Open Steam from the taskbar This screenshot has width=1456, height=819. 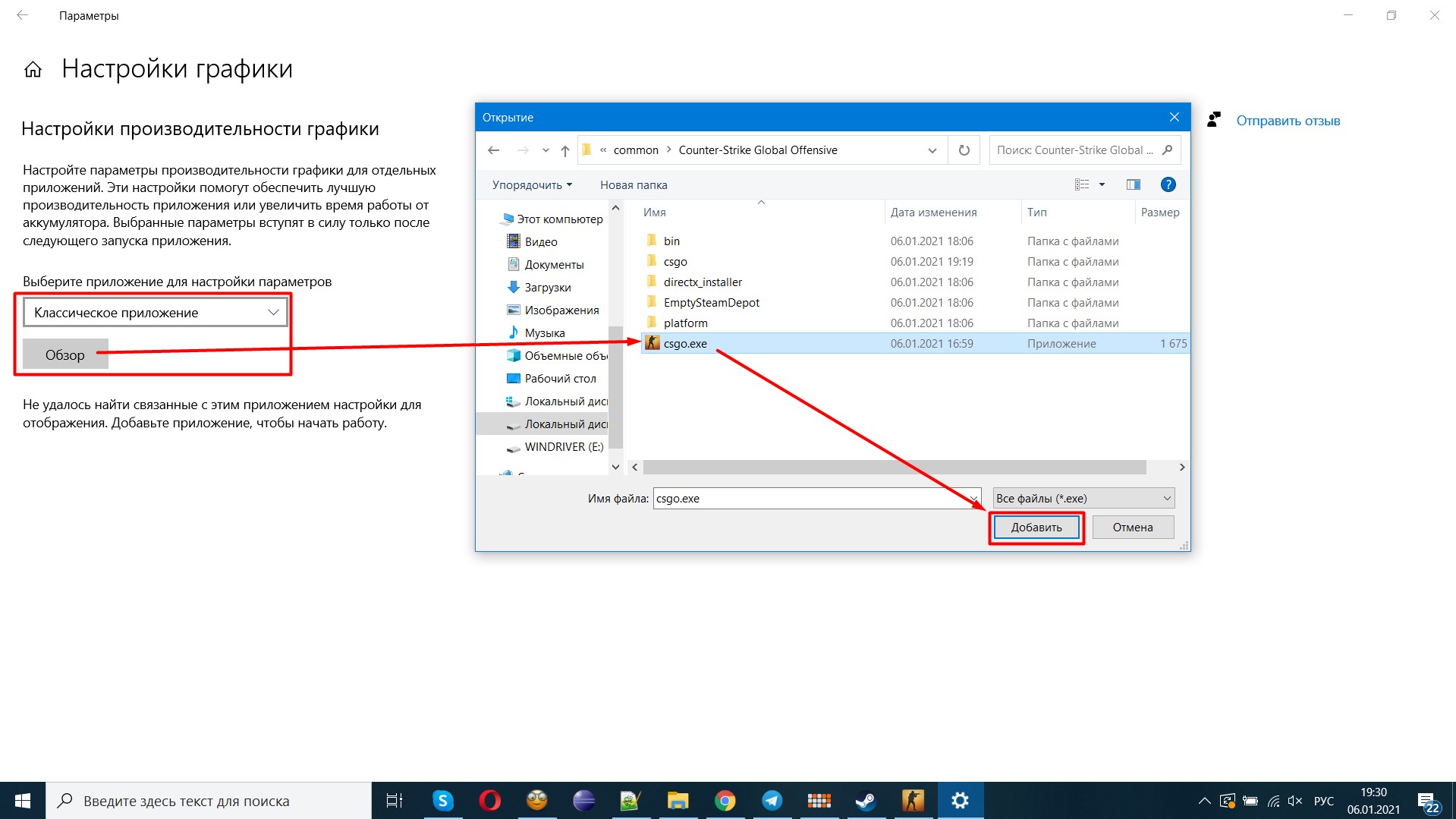pos(866,801)
